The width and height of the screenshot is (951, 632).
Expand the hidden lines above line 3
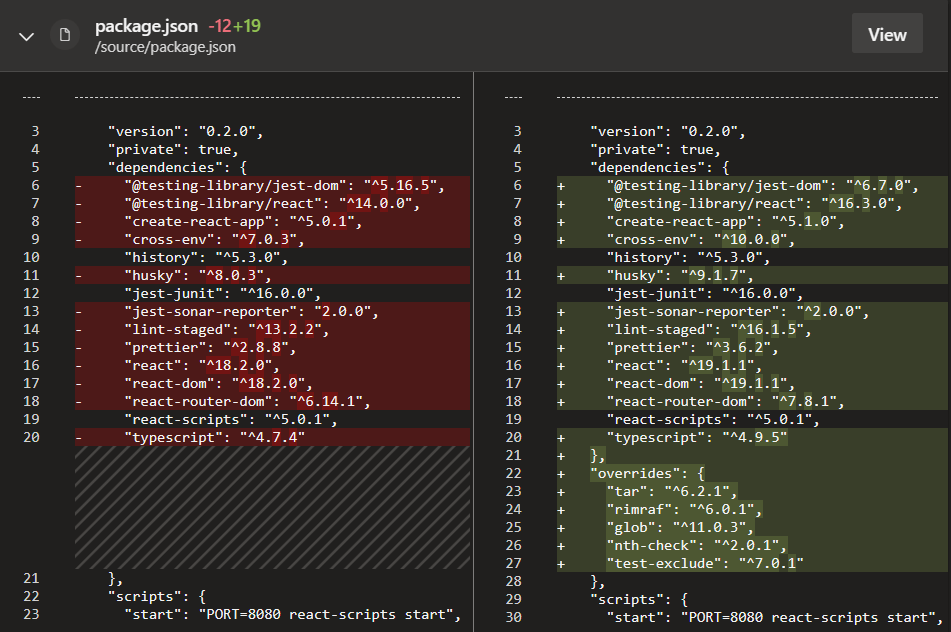click(30, 97)
